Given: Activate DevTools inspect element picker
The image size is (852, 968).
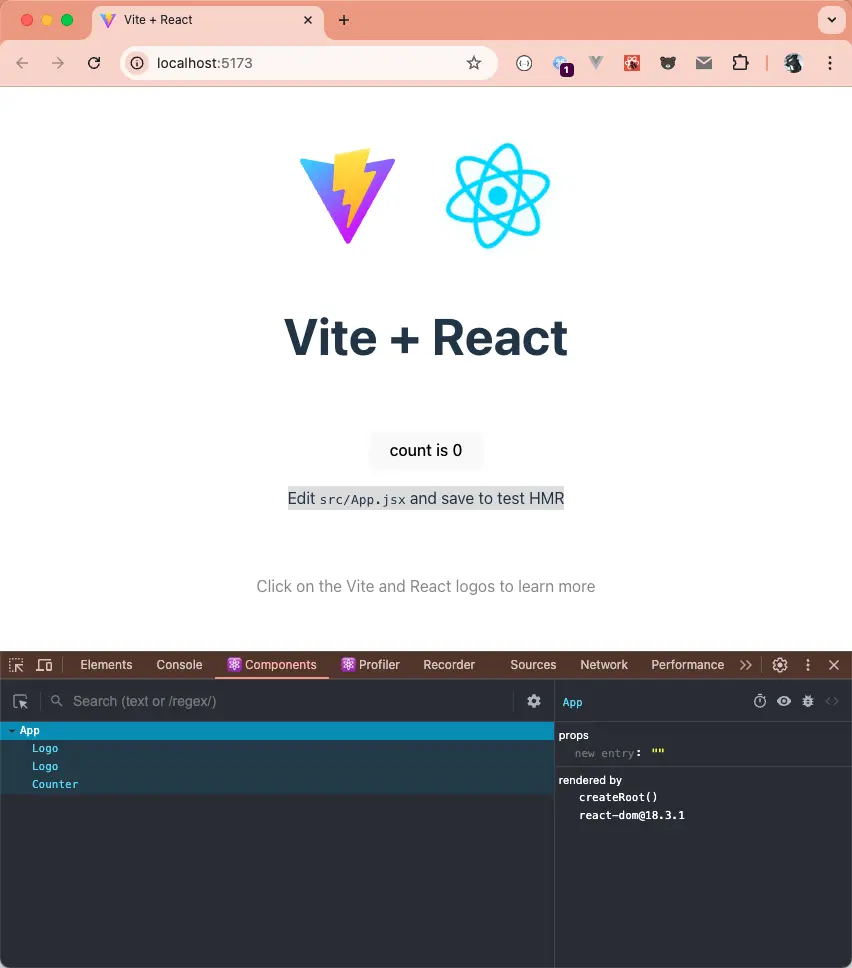Looking at the screenshot, I should pos(17,665).
